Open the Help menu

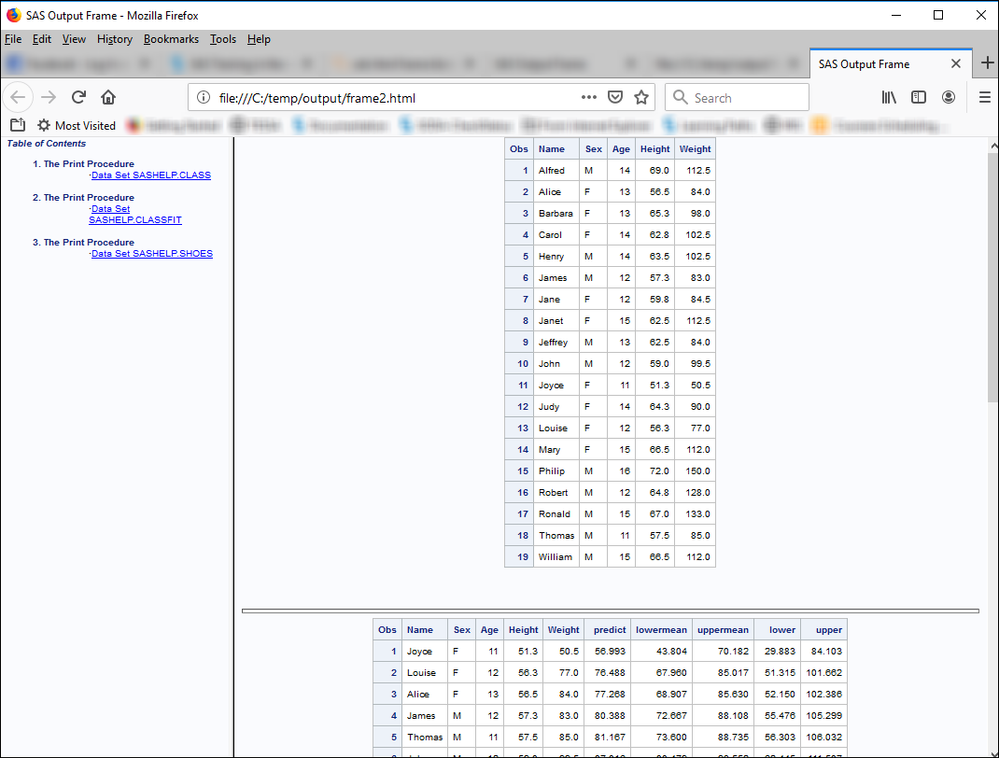click(259, 39)
